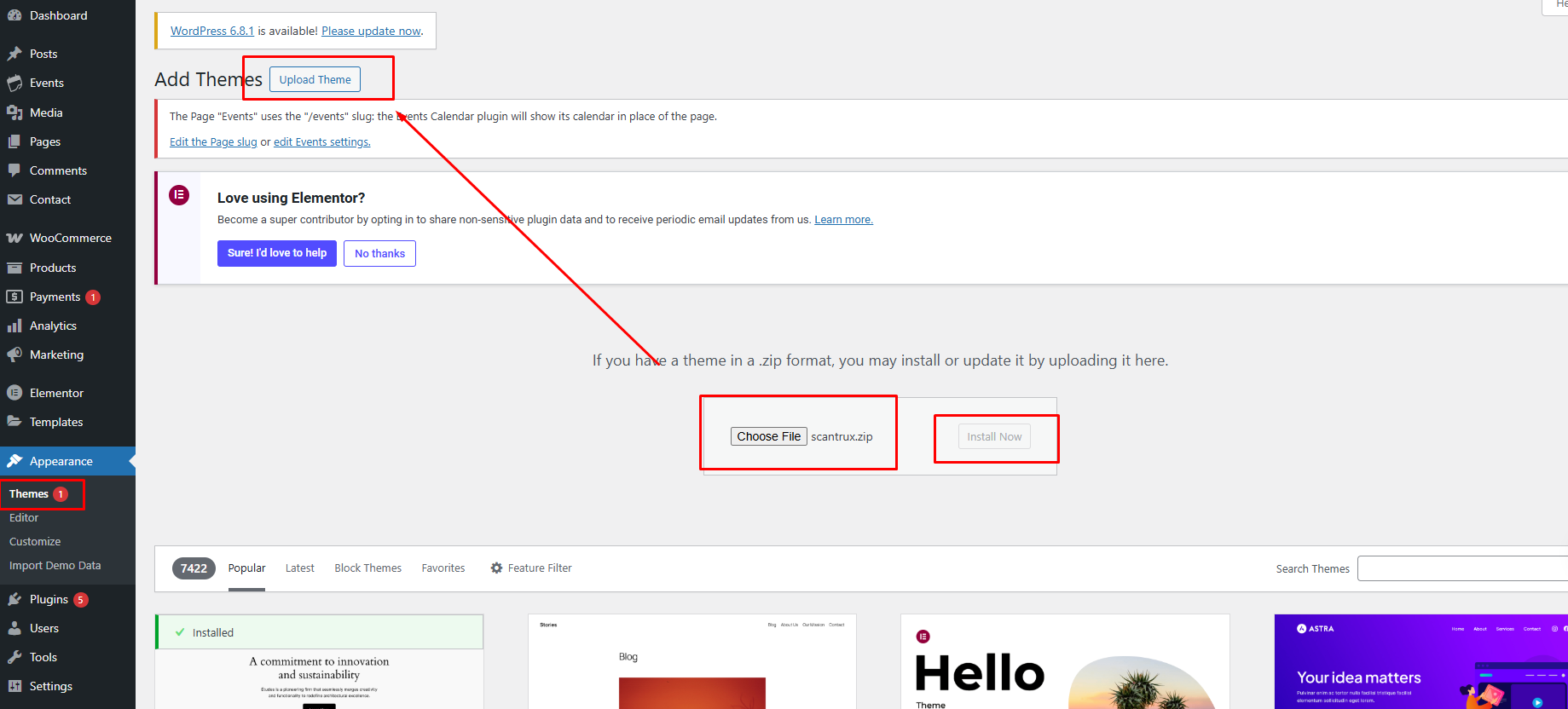Click the Analytics bar chart icon

tap(14, 326)
